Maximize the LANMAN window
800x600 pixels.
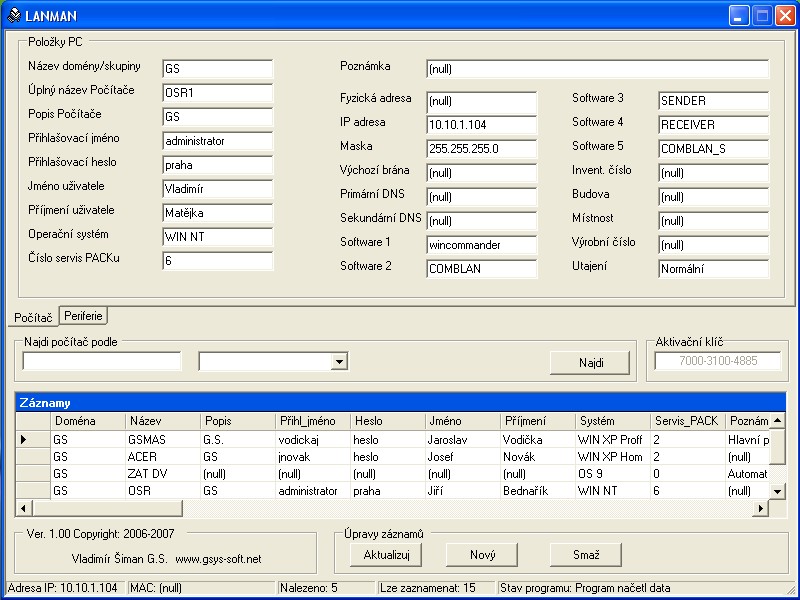(761, 16)
